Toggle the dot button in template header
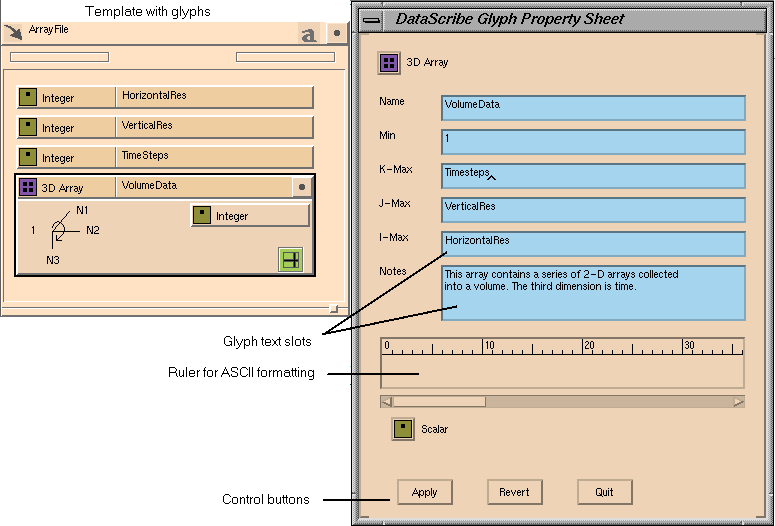The height and width of the screenshot is (526, 775). pyautogui.click(x=336, y=33)
